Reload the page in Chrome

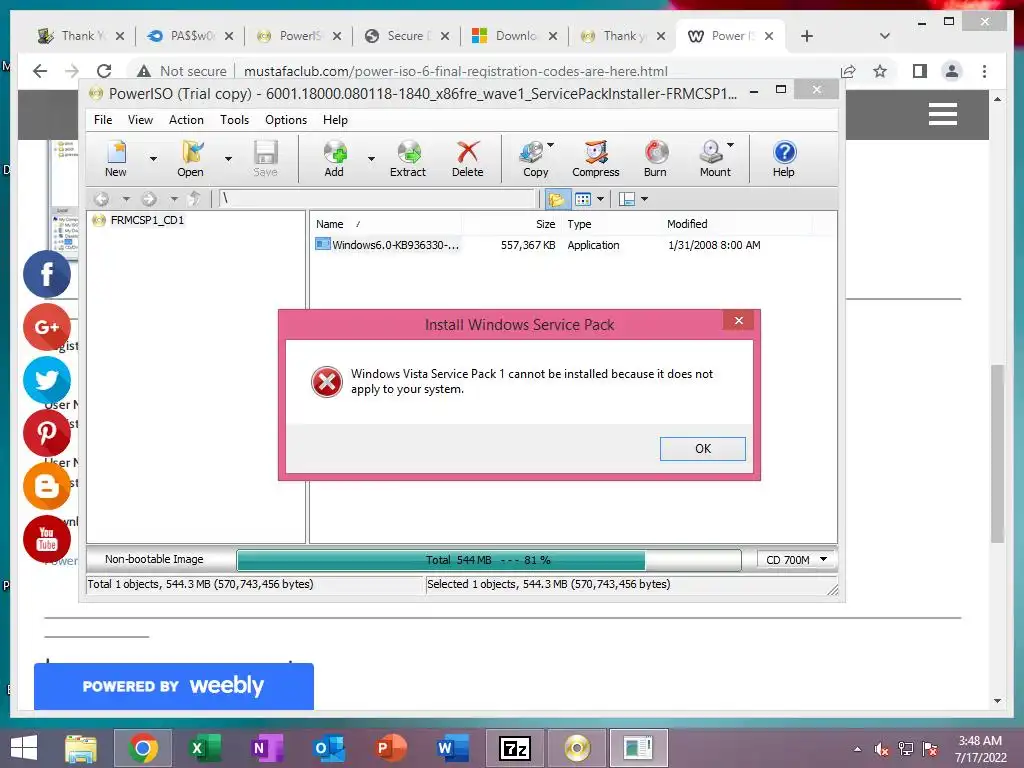pyautogui.click(x=104, y=71)
